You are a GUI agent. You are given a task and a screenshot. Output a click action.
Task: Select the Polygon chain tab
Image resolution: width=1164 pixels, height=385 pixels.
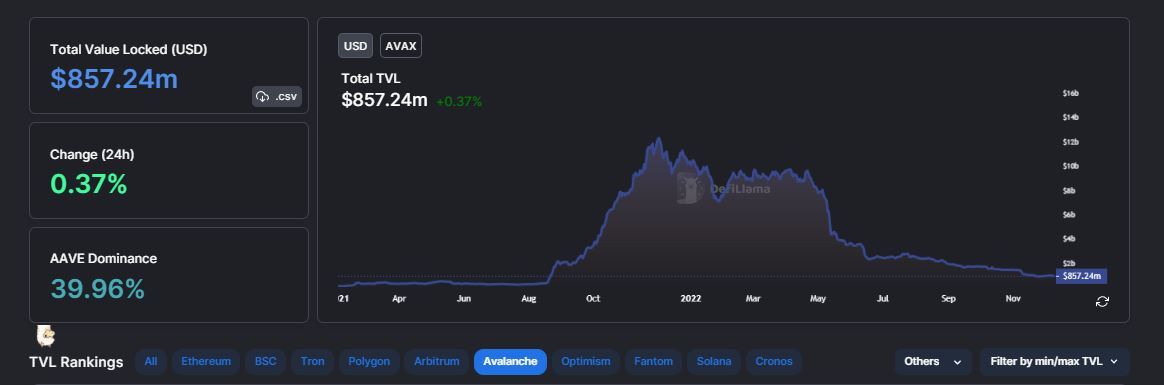coord(370,361)
